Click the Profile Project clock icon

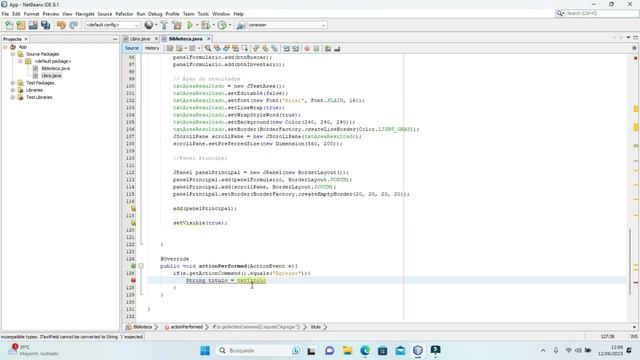pos(222,25)
